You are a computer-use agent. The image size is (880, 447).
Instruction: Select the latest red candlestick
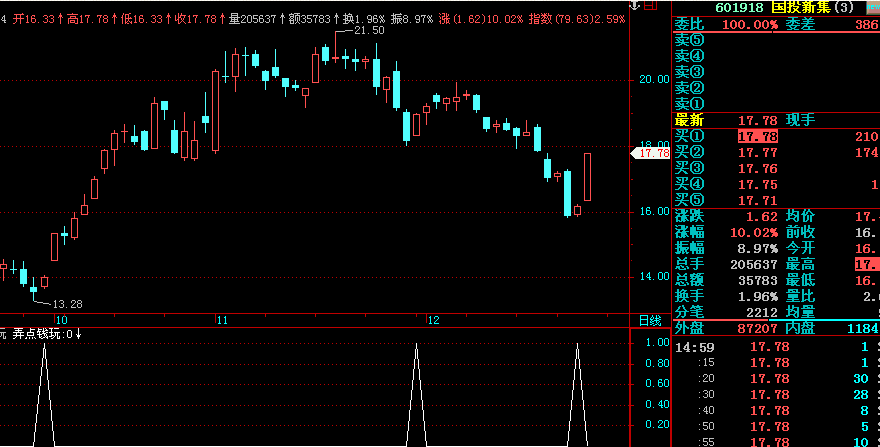pos(588,177)
